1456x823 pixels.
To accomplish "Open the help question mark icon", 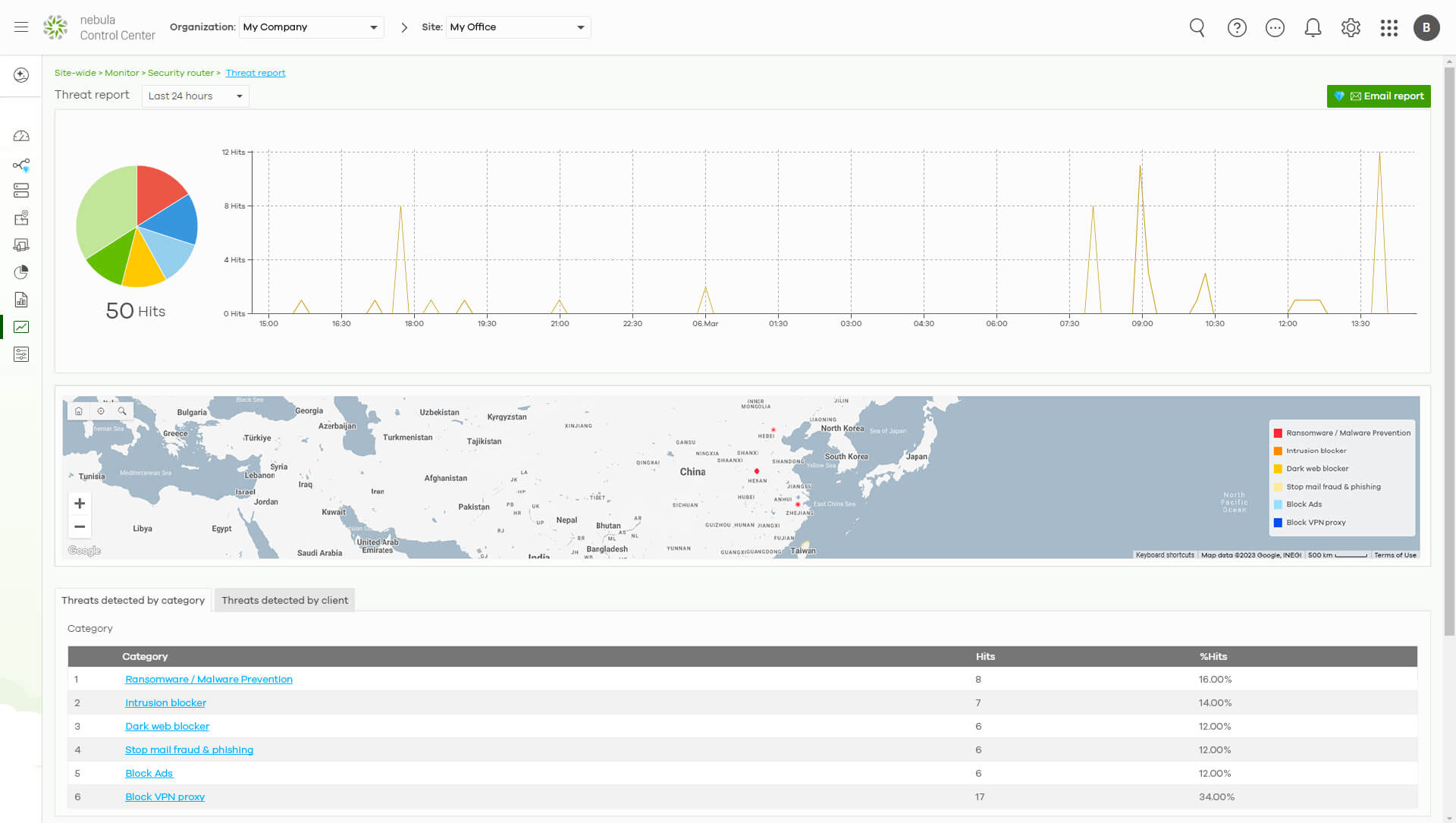I will (x=1237, y=28).
